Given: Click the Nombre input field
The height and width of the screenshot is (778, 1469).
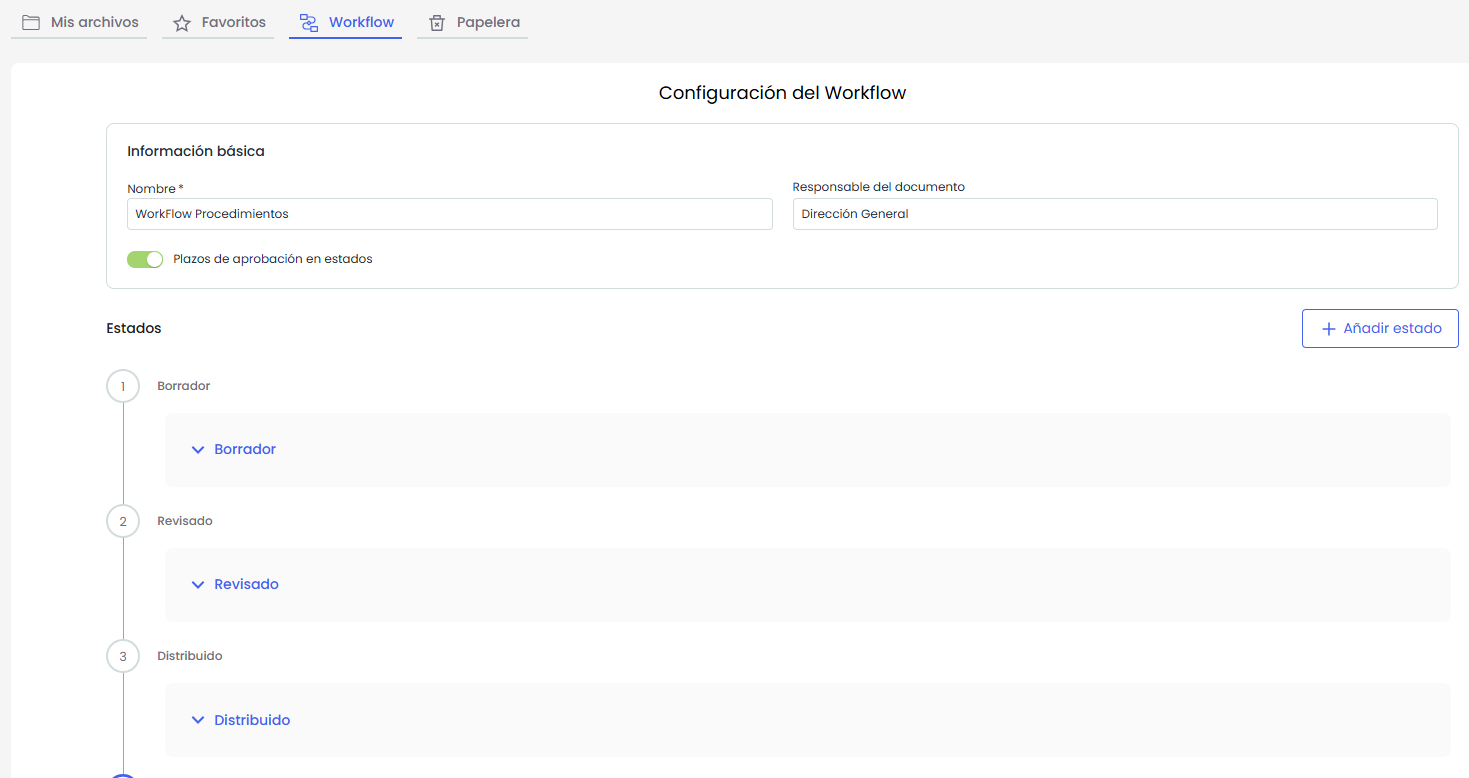Looking at the screenshot, I should point(450,214).
